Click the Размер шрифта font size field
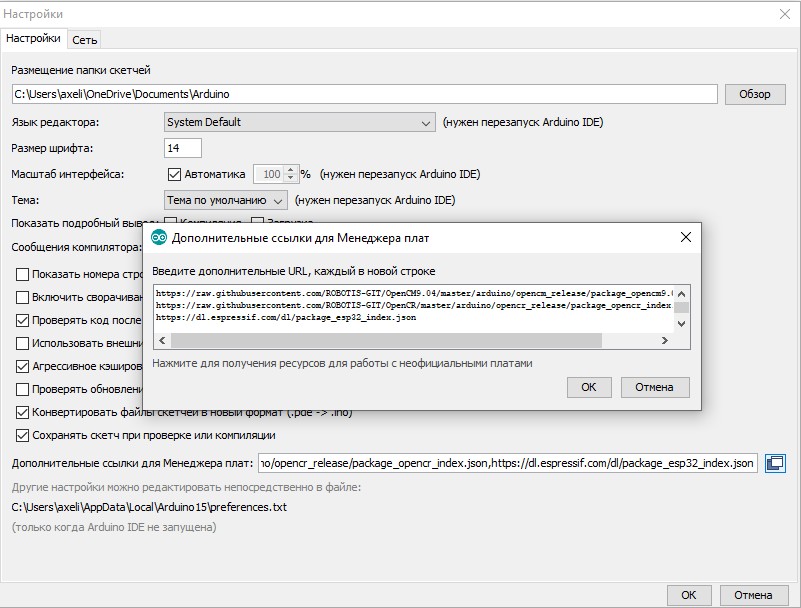Viewport: 801px width, 608px height. pos(183,148)
